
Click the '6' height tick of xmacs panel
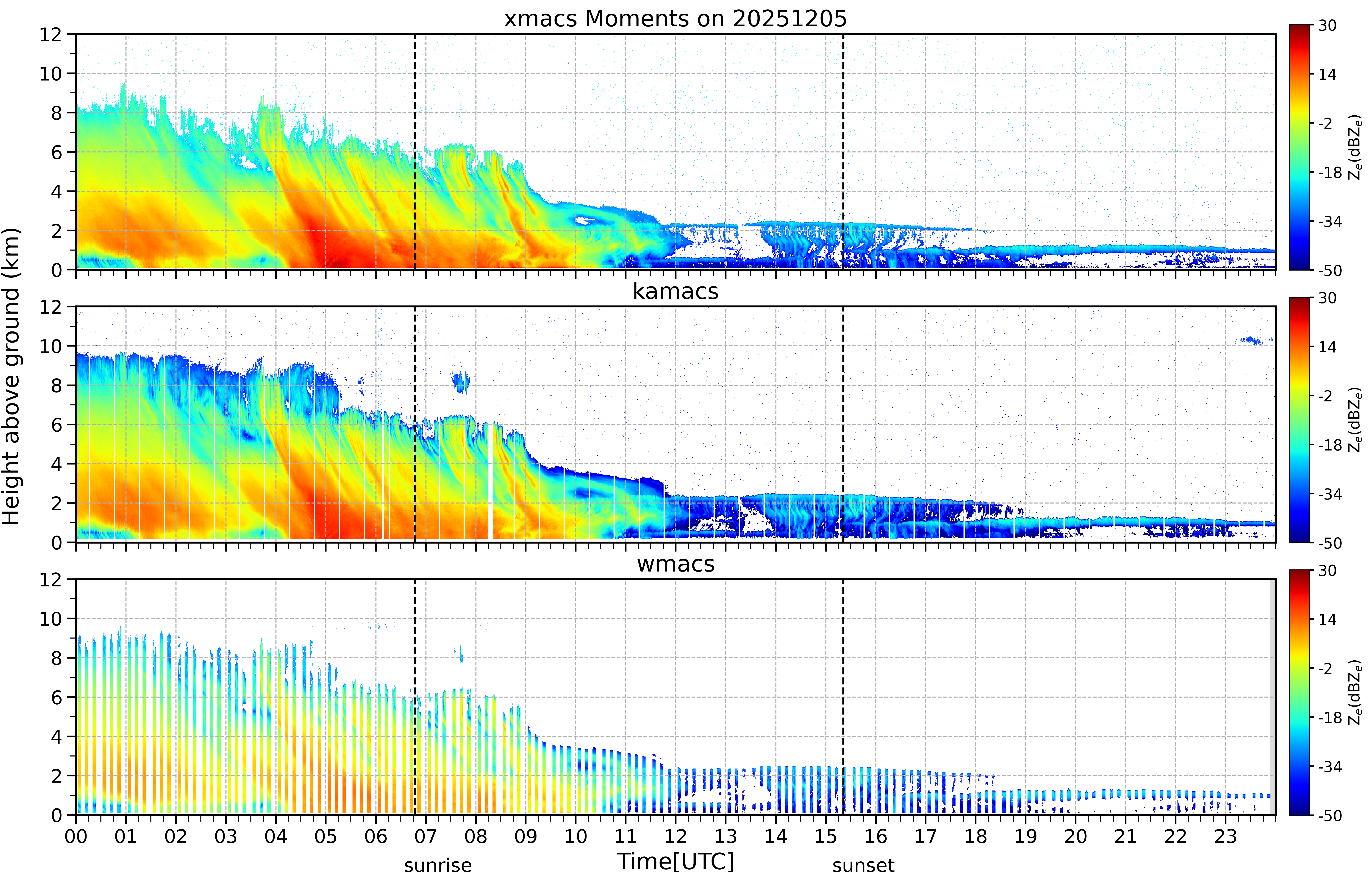tap(56, 152)
